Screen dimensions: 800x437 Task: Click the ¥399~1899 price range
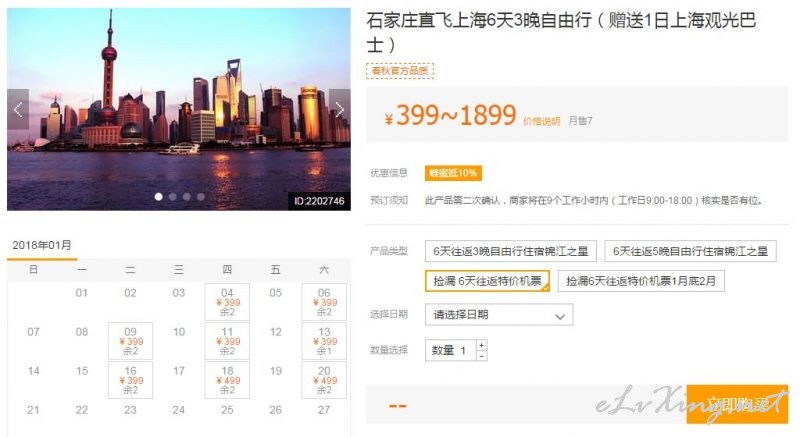click(450, 115)
